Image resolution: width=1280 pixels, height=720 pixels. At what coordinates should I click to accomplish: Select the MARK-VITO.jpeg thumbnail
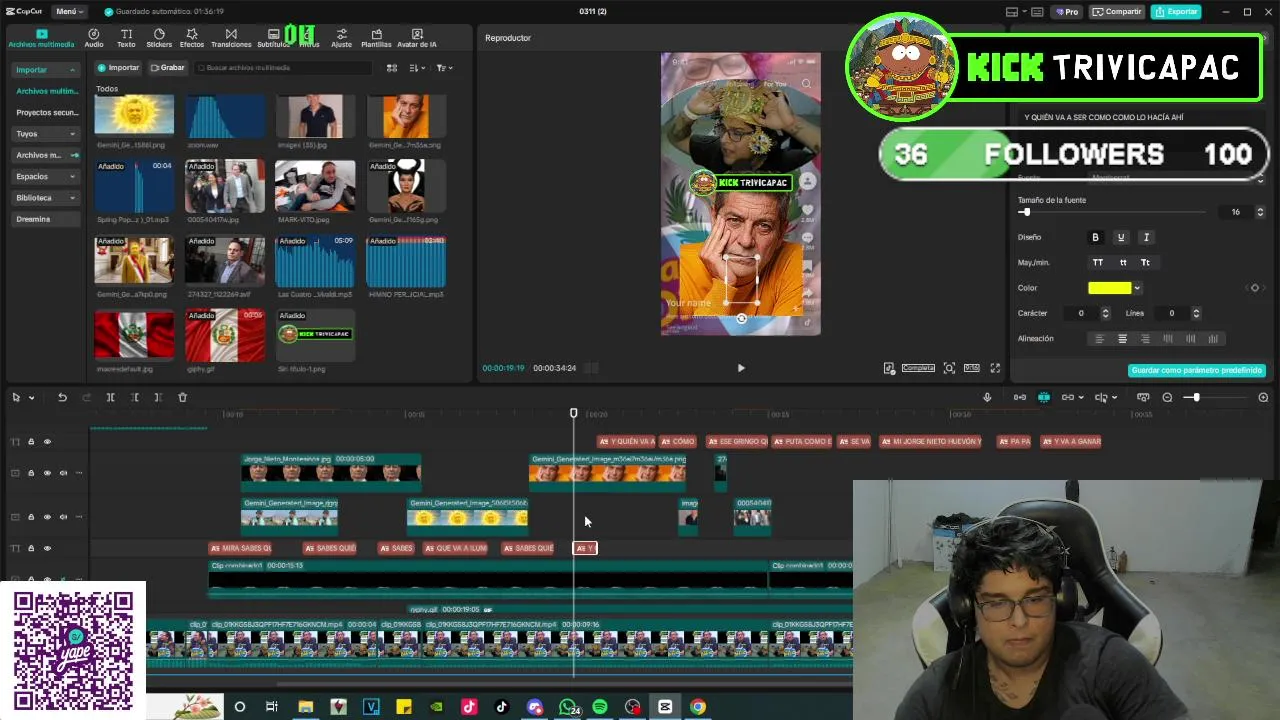pos(315,185)
